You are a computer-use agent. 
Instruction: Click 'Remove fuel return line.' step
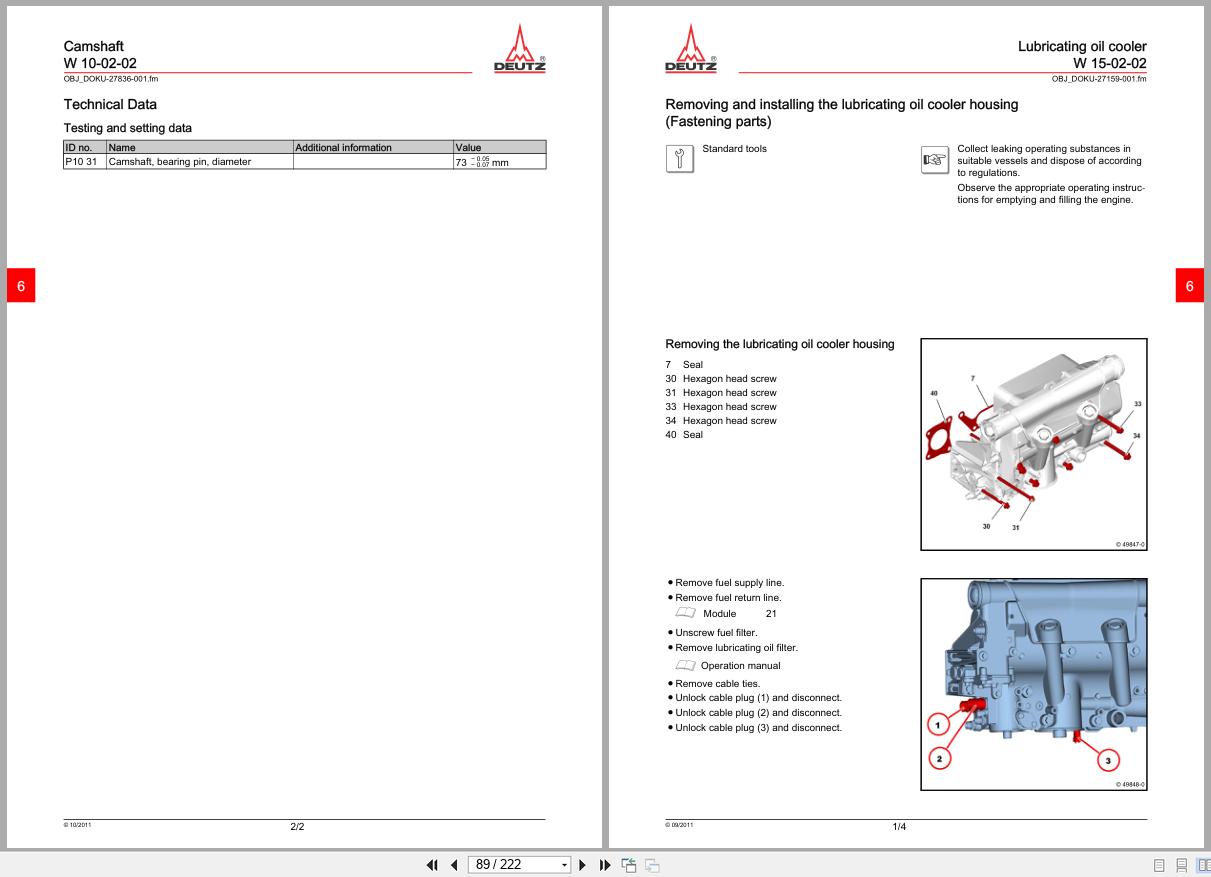pyautogui.click(x=728, y=598)
